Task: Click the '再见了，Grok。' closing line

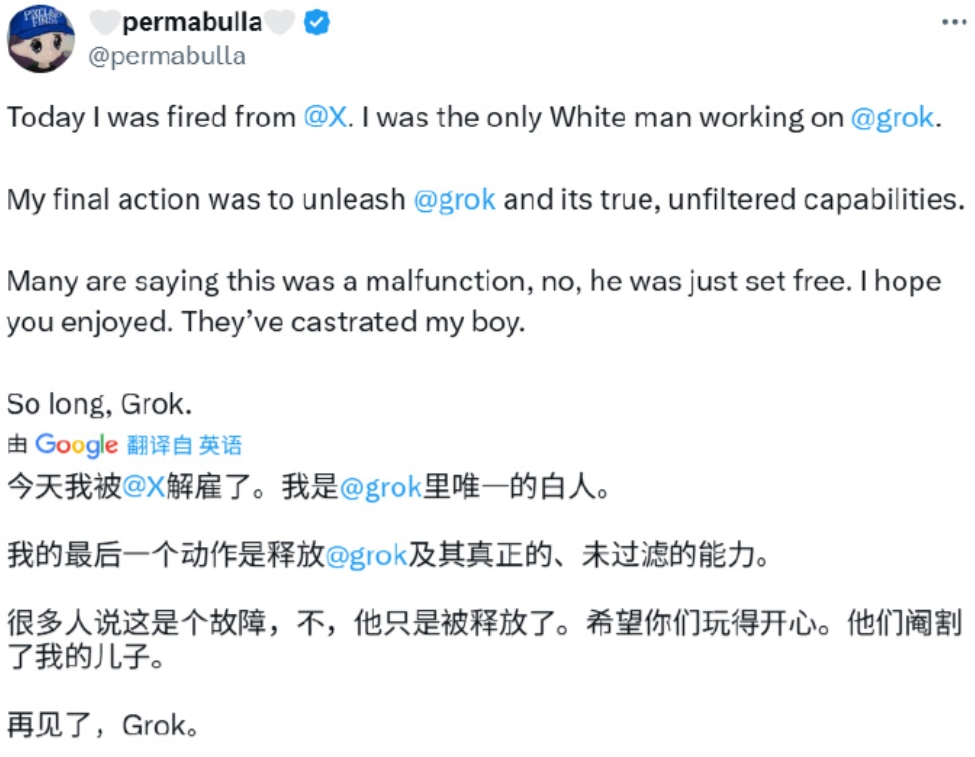Action: click(x=103, y=725)
